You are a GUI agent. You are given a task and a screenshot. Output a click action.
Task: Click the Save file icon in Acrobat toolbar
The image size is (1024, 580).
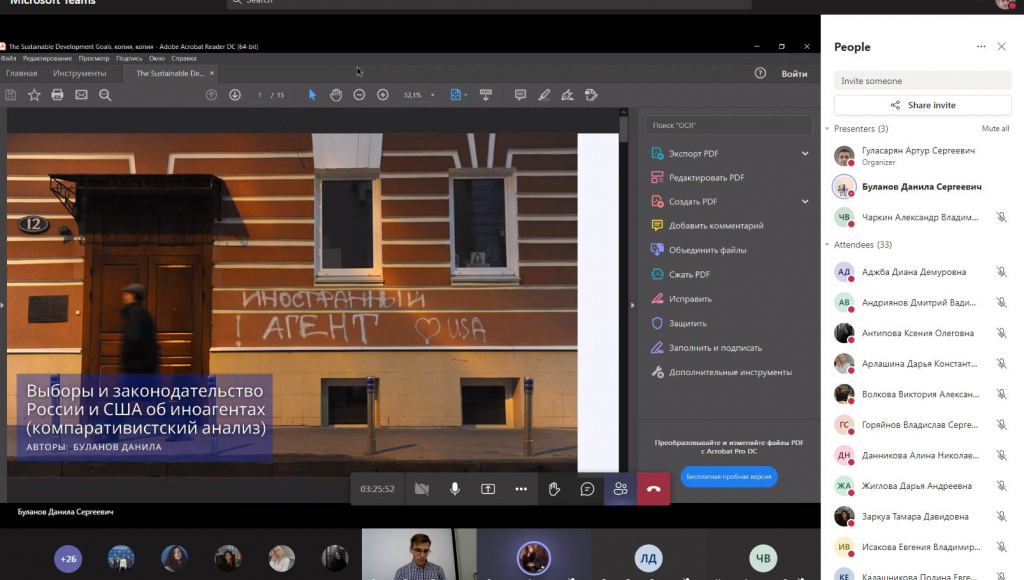pyautogui.click(x=10, y=95)
